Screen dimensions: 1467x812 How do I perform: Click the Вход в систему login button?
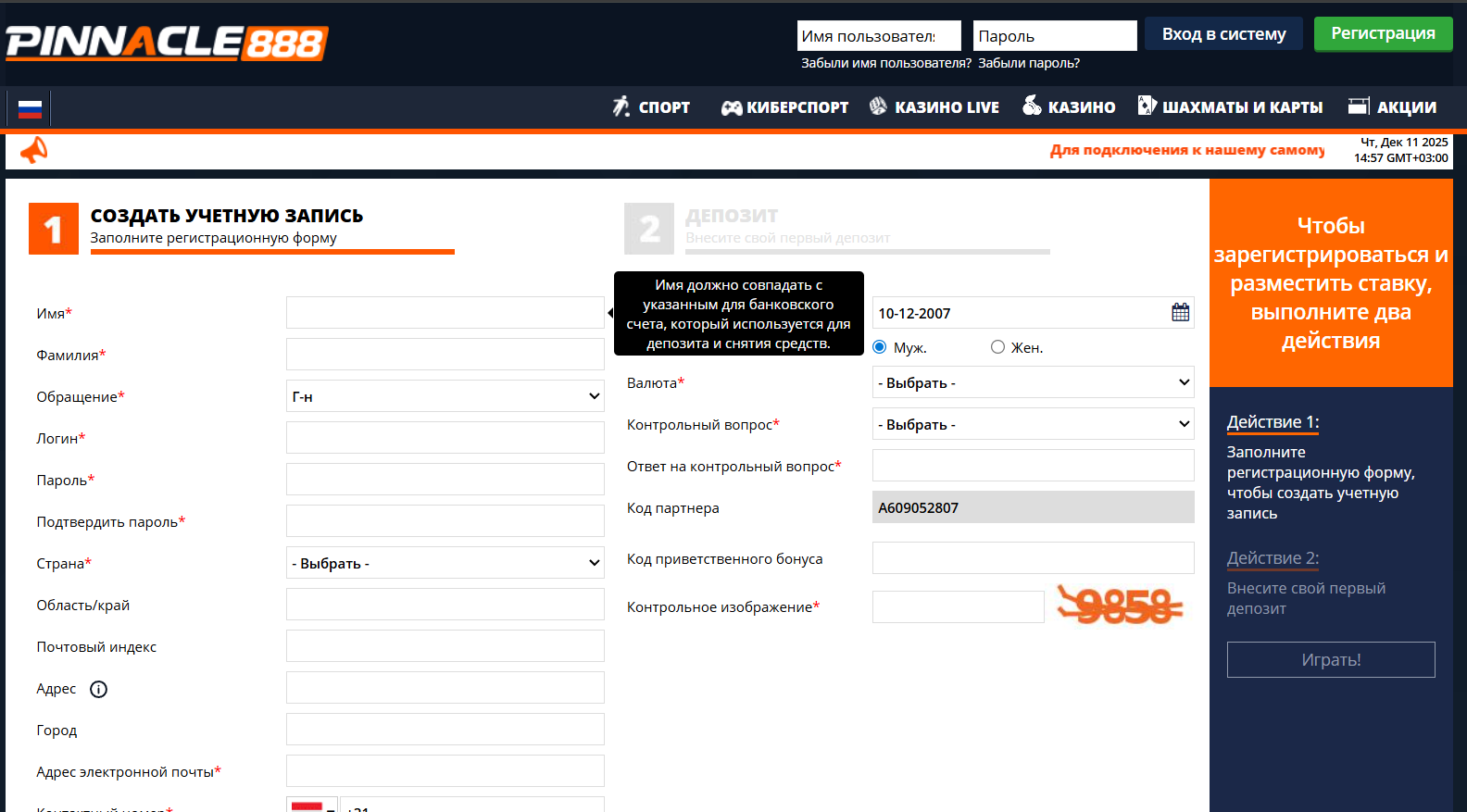1223,34
